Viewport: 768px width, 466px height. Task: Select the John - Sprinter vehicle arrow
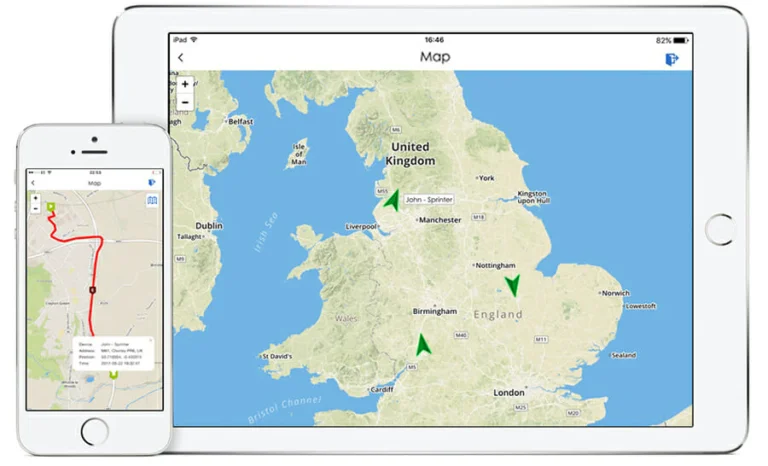pos(391,198)
